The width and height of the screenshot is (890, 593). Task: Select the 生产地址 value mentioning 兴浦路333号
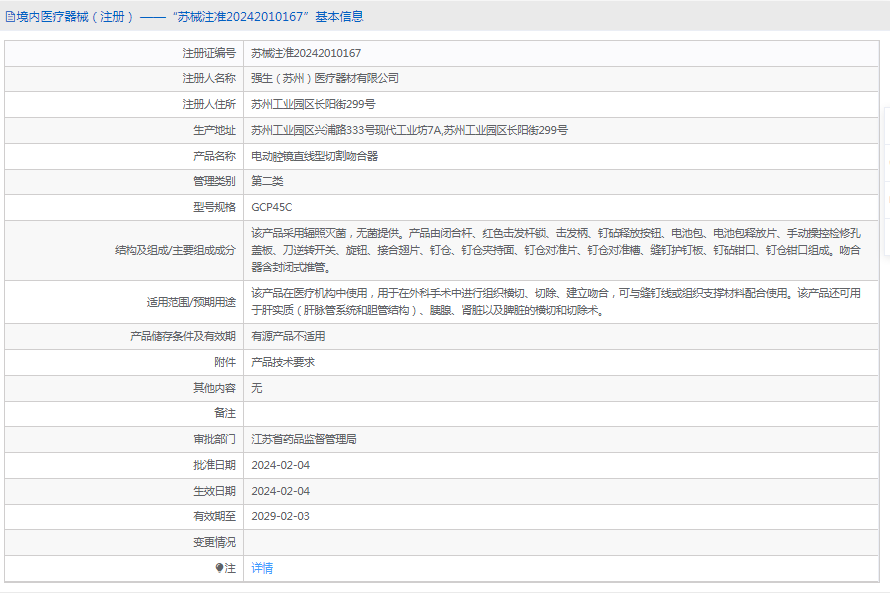409,131
